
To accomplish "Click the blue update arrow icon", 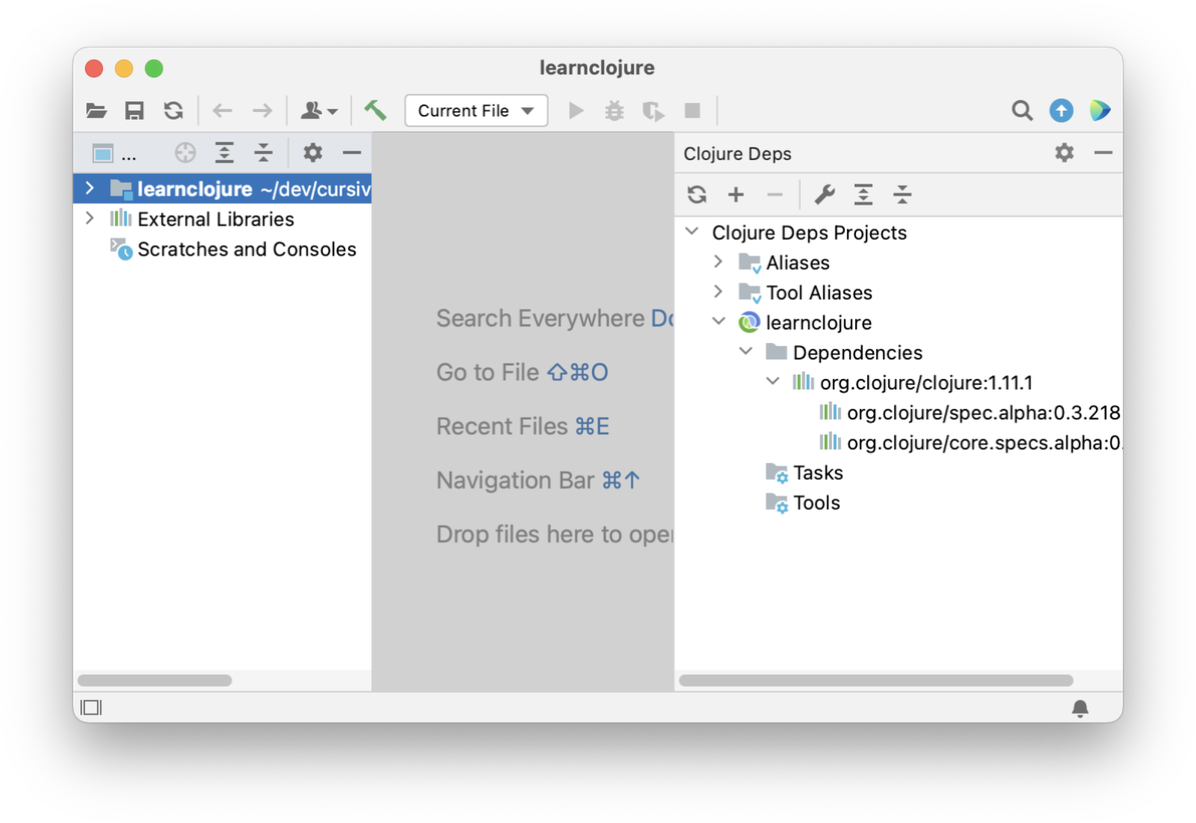I will click(x=1061, y=111).
